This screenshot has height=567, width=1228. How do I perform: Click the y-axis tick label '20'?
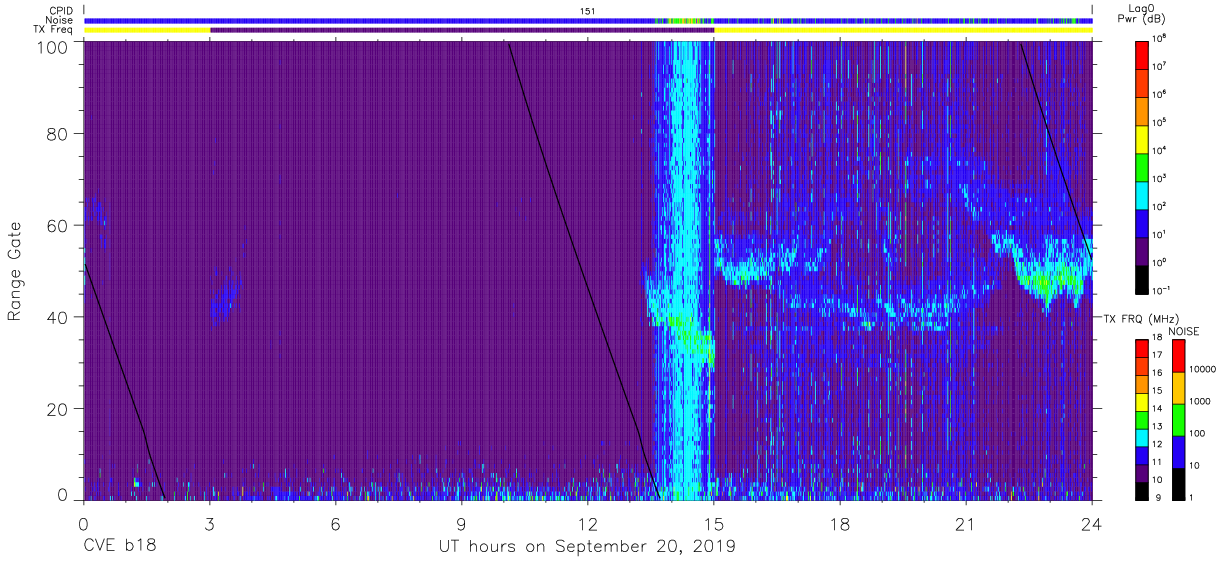[x=56, y=409]
